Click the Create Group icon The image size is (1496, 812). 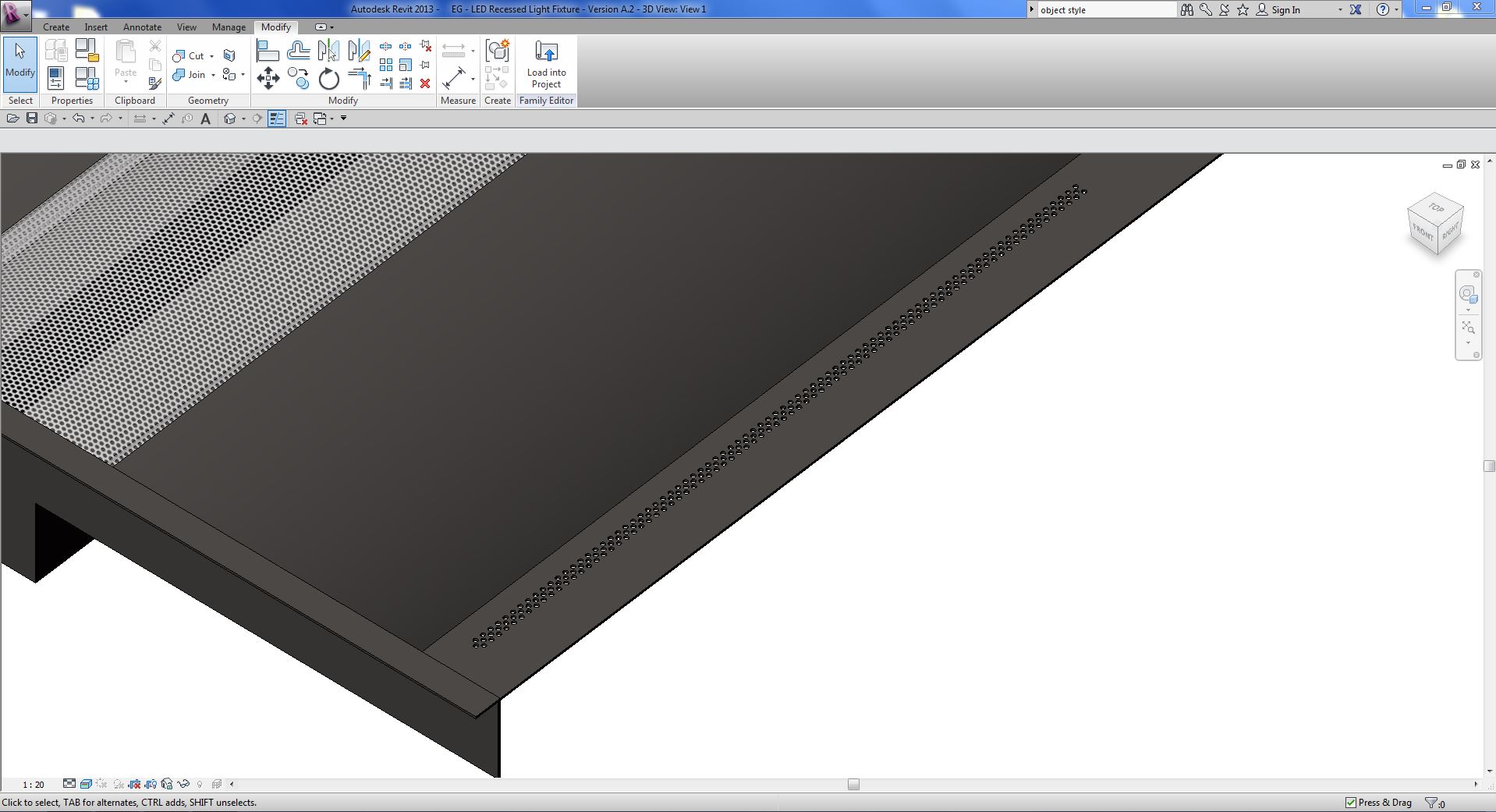[x=498, y=51]
